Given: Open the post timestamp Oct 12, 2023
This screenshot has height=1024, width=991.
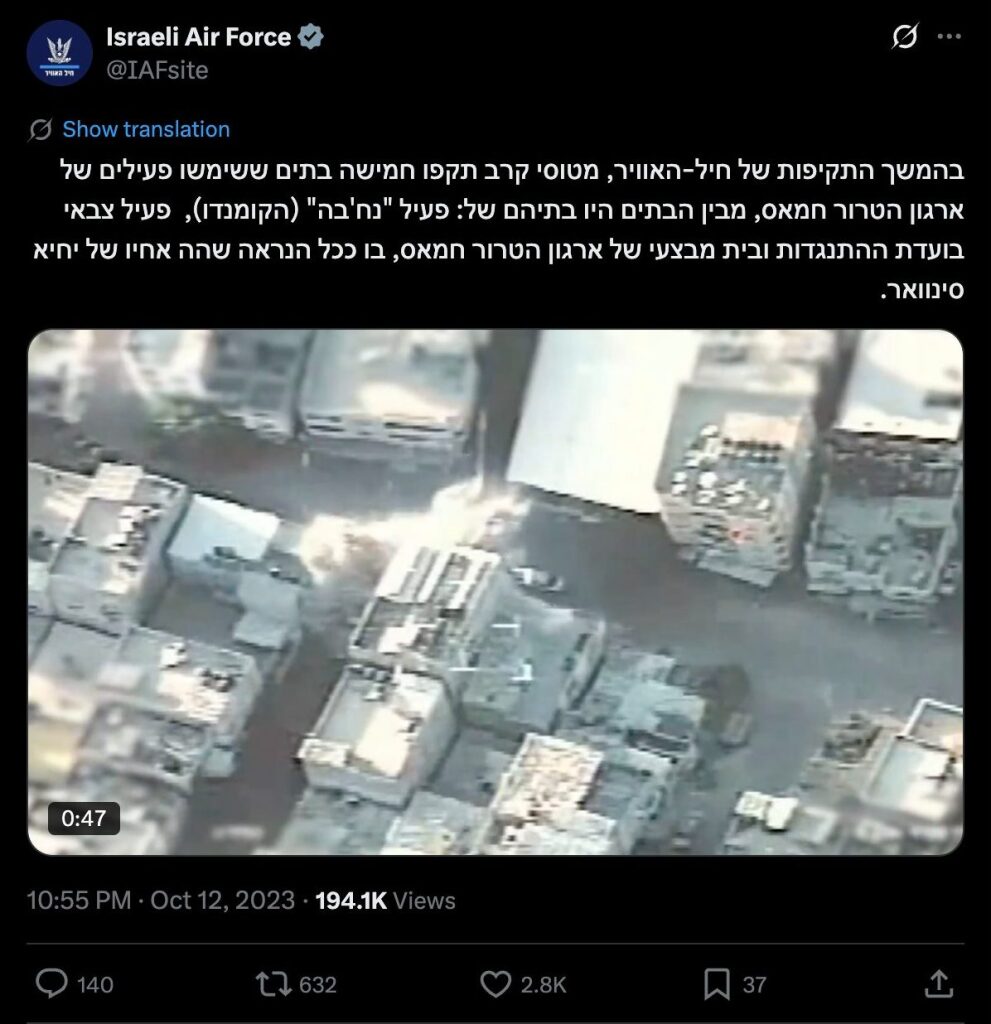Looking at the screenshot, I should [161, 901].
